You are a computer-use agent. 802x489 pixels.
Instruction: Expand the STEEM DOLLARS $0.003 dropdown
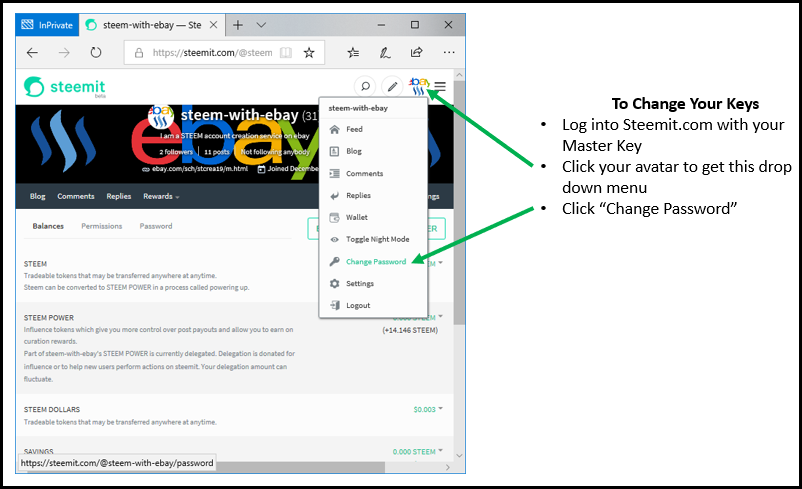[x=428, y=409]
